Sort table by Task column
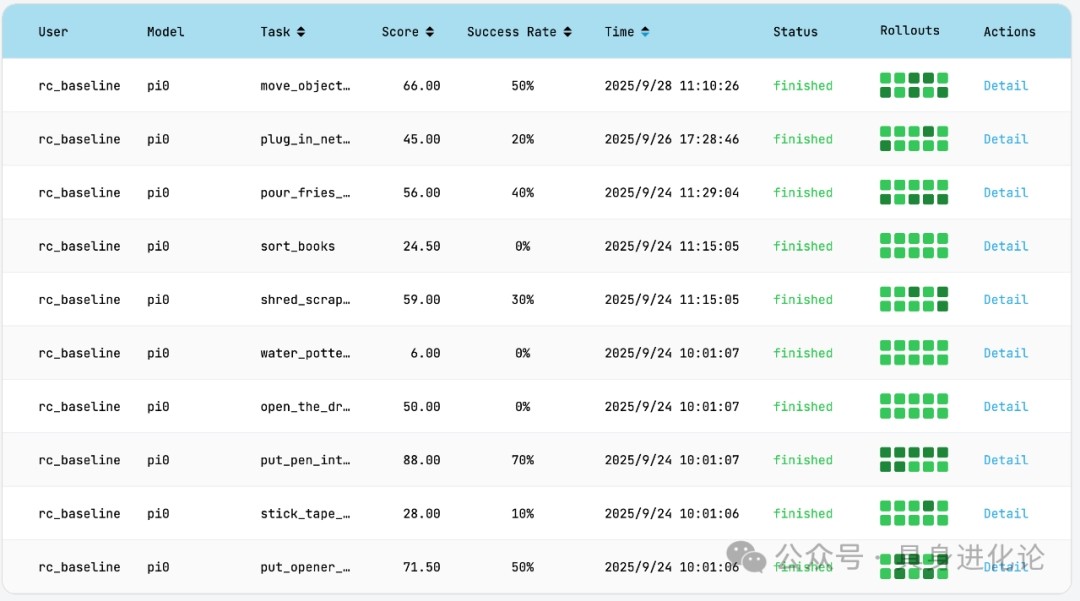The width and height of the screenshot is (1080, 601). (301, 32)
